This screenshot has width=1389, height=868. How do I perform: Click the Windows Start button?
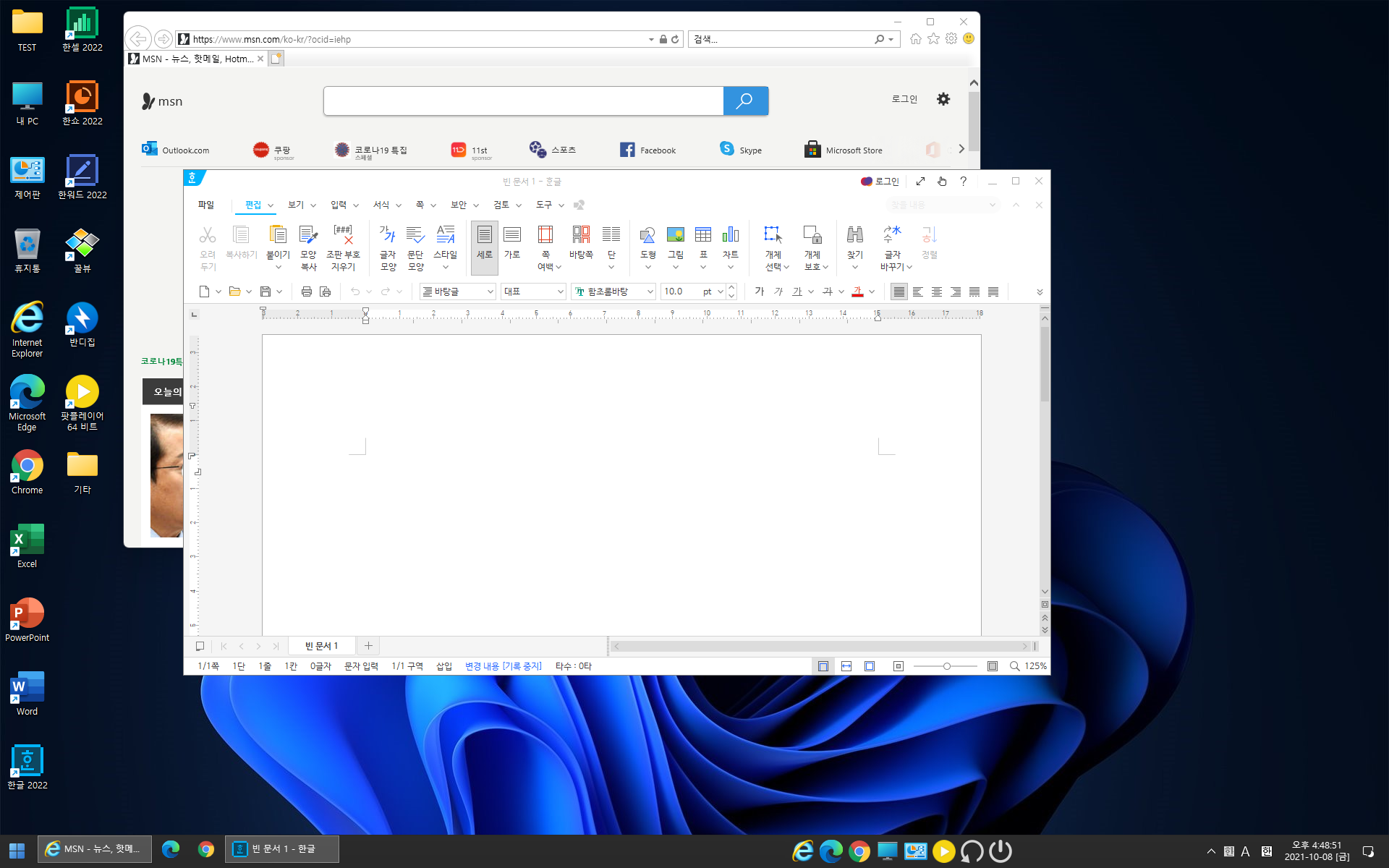pos(17,850)
